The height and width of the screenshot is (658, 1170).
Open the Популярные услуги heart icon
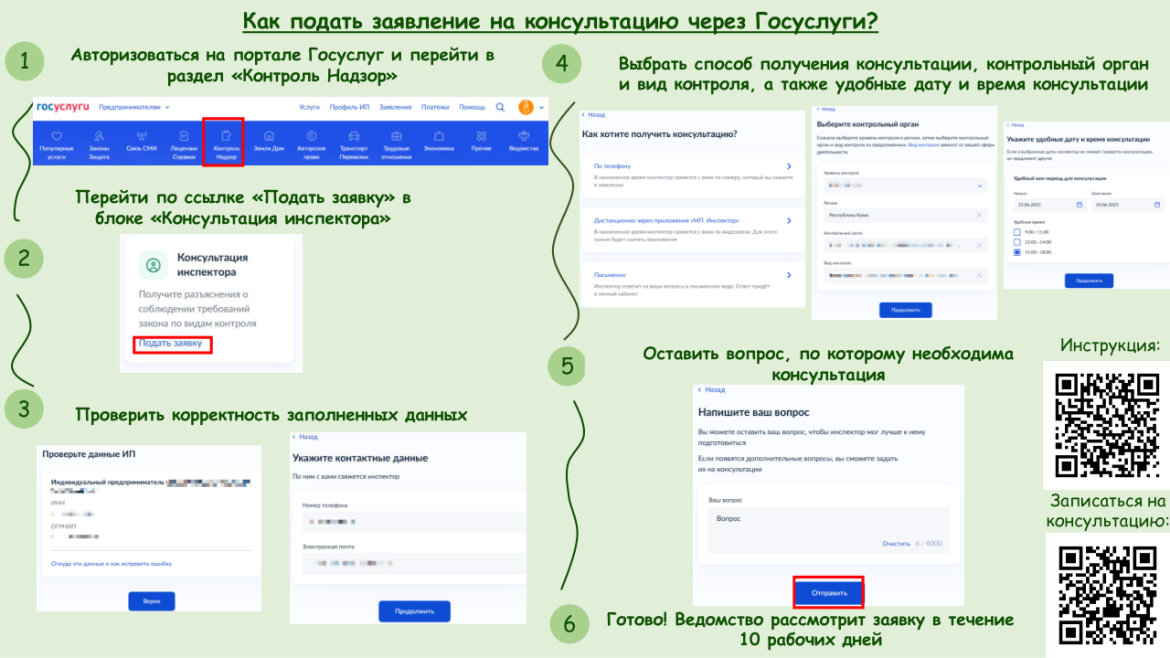pos(57,137)
